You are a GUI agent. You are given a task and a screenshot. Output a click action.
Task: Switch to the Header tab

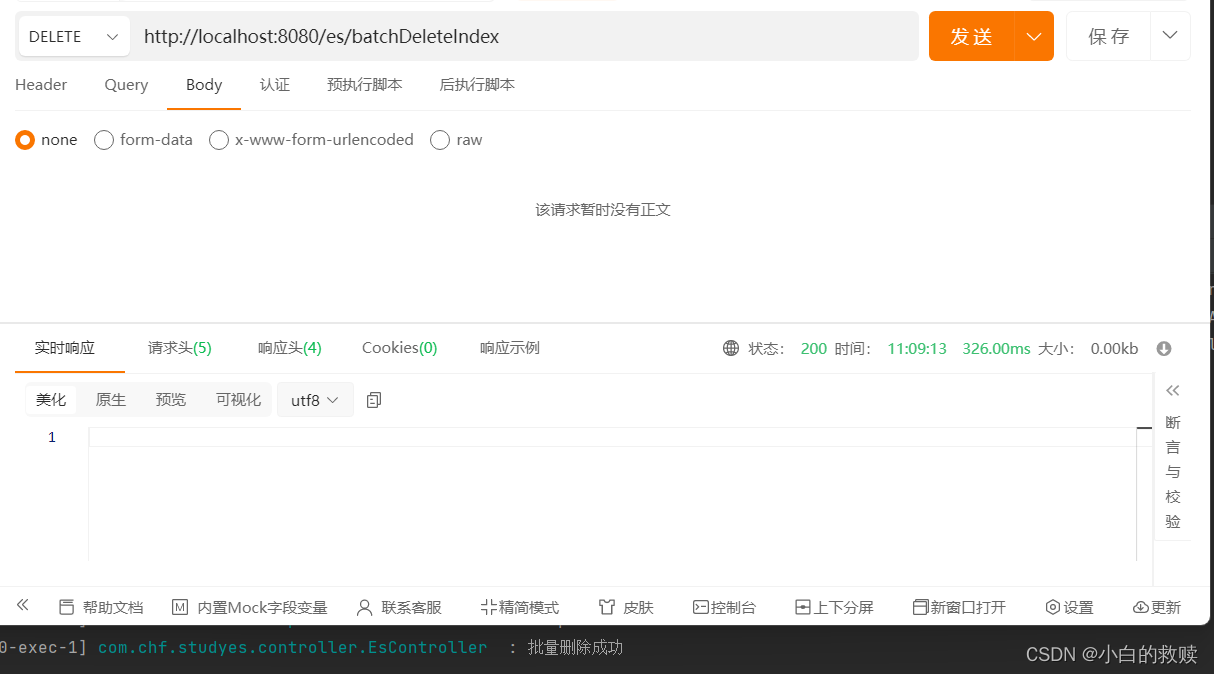41,85
